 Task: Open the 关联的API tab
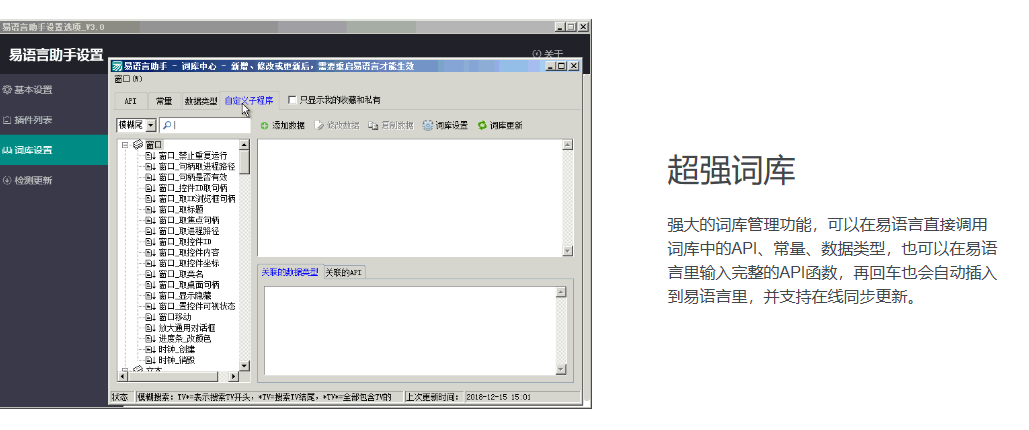click(344, 272)
